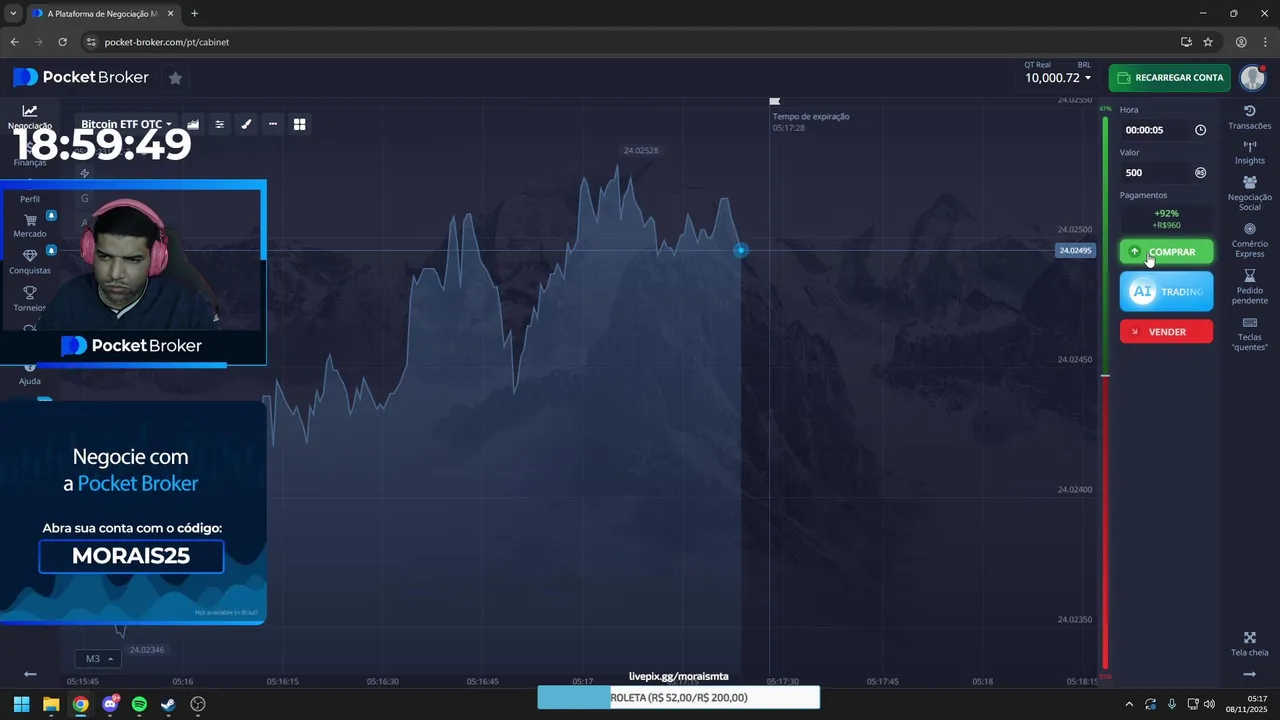This screenshot has height=720, width=1280.
Task: Open chart indicators settings icon
Action: pos(220,124)
